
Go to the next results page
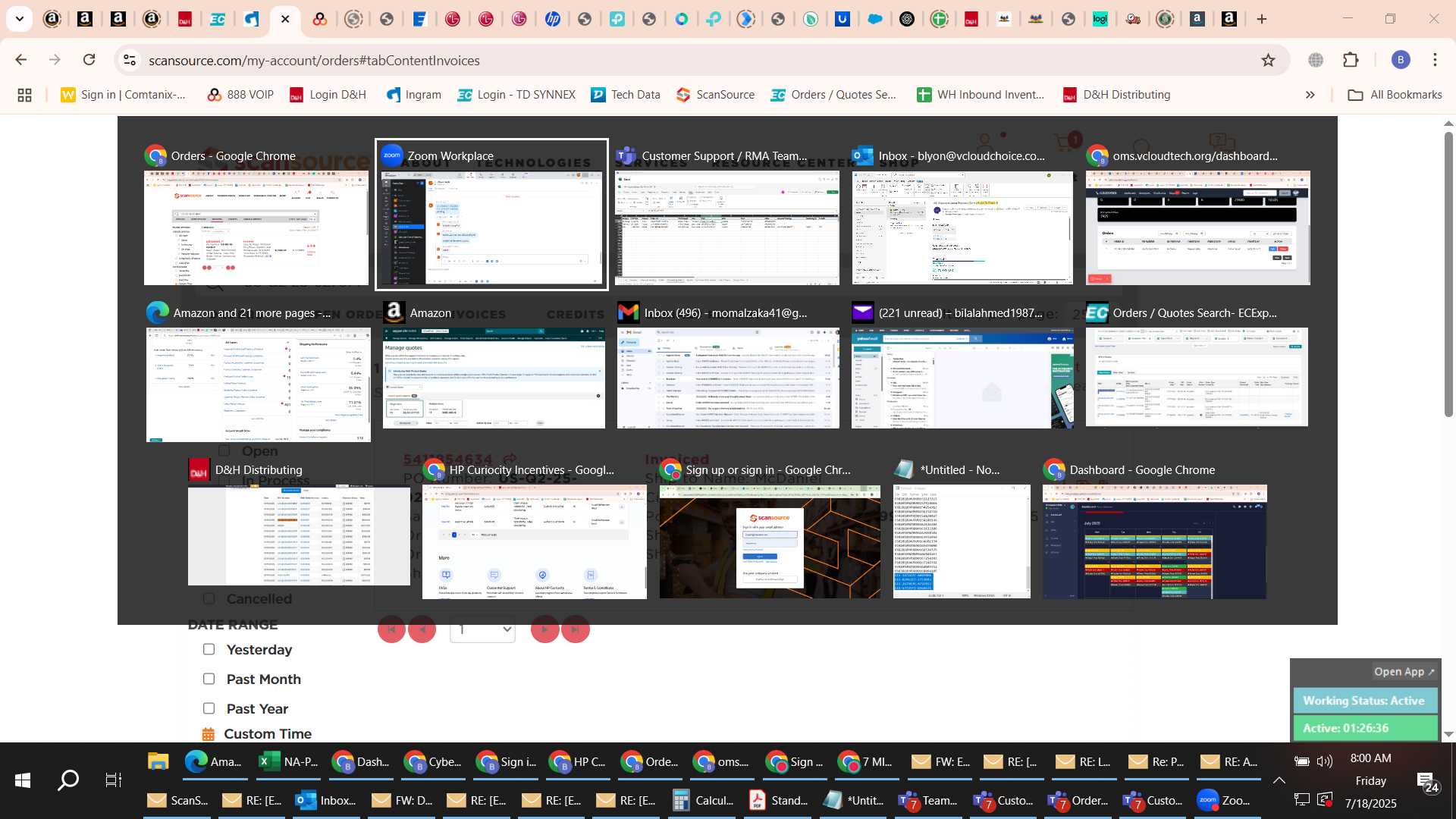pos(544,629)
